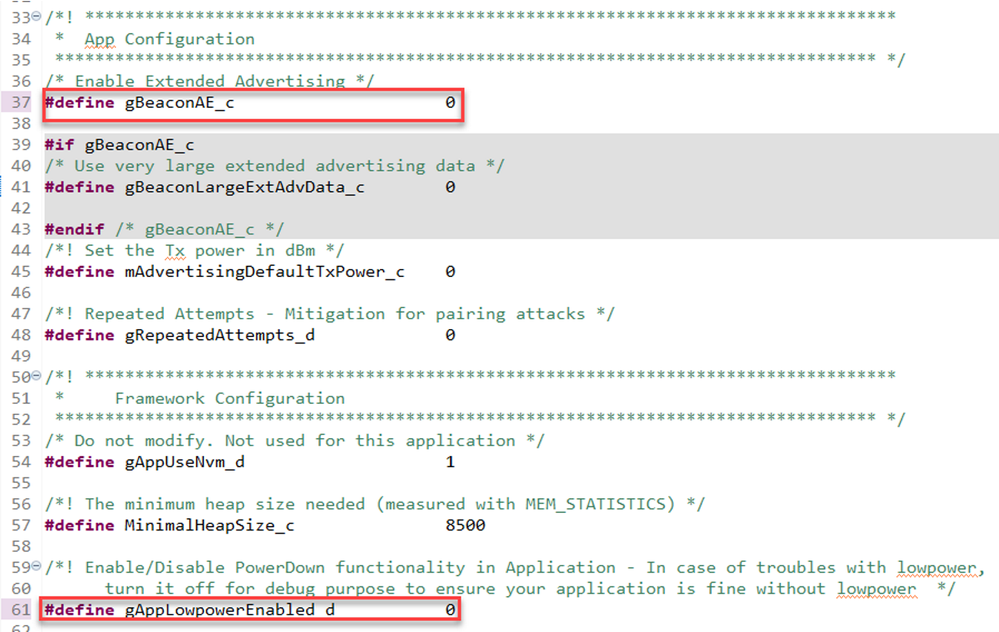Click mAdvertisingDefaultTxPower_c identifier
This screenshot has width=999, height=632.
click(x=264, y=272)
